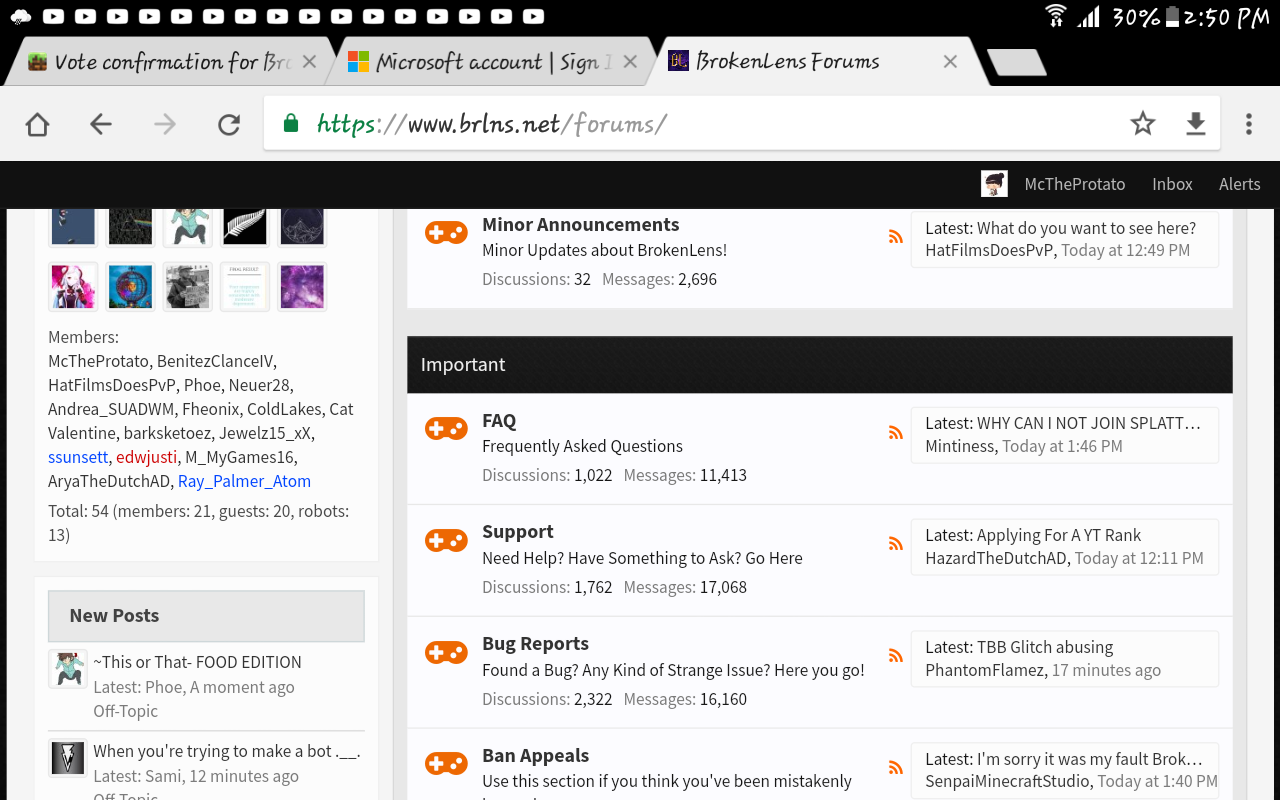This screenshot has height=800, width=1280.
Task: Click BenitezClanceIV member name
Action: pos(216,361)
